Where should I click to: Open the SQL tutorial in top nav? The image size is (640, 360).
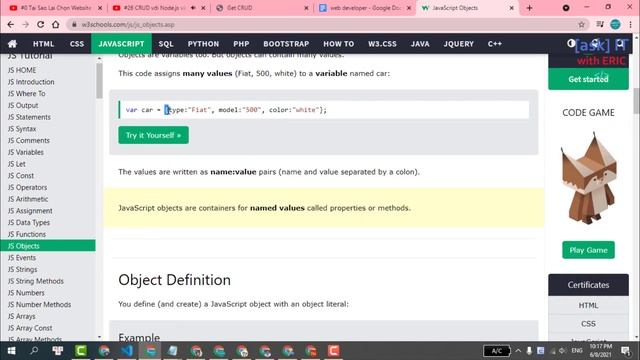(x=166, y=44)
